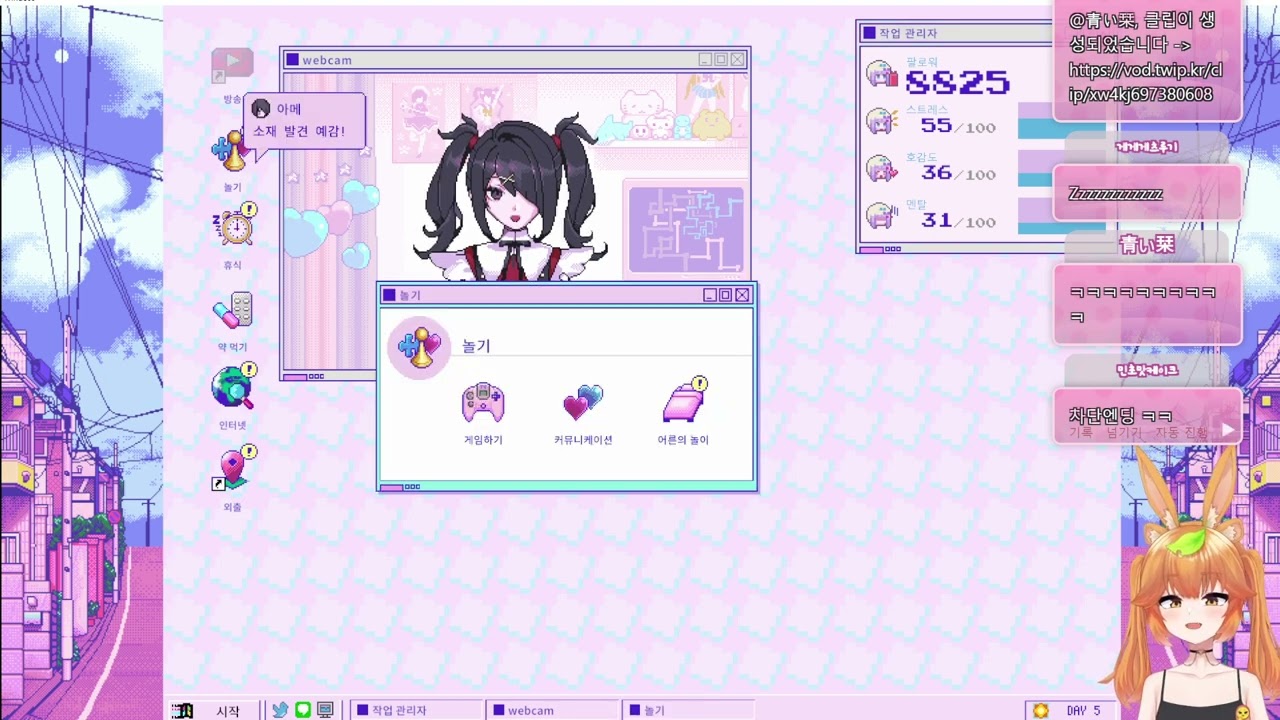The width and height of the screenshot is (1280, 720).
Task: Select 커뮤니케이션 hearts icon in 놀기 window
Action: tap(583, 403)
